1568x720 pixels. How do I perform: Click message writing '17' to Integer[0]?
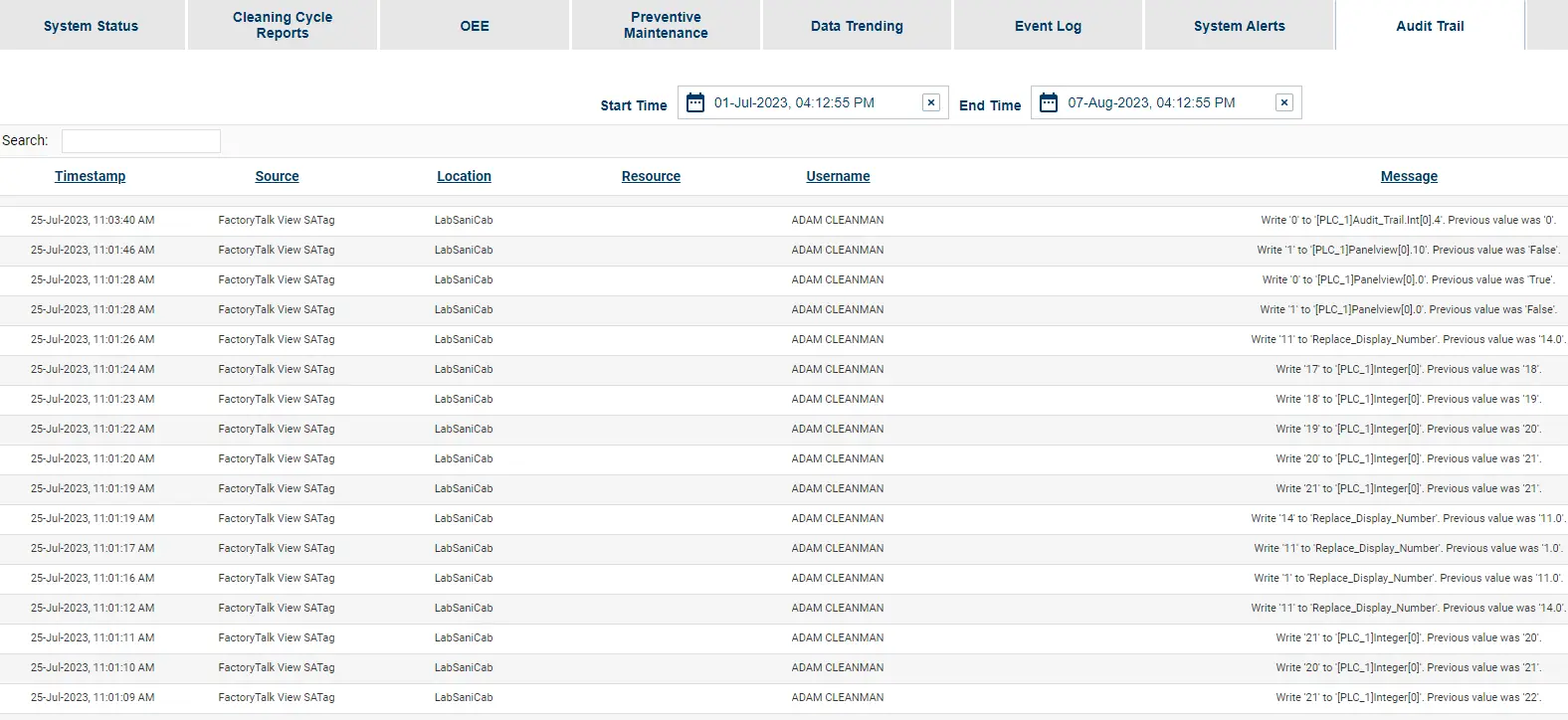coord(1408,369)
